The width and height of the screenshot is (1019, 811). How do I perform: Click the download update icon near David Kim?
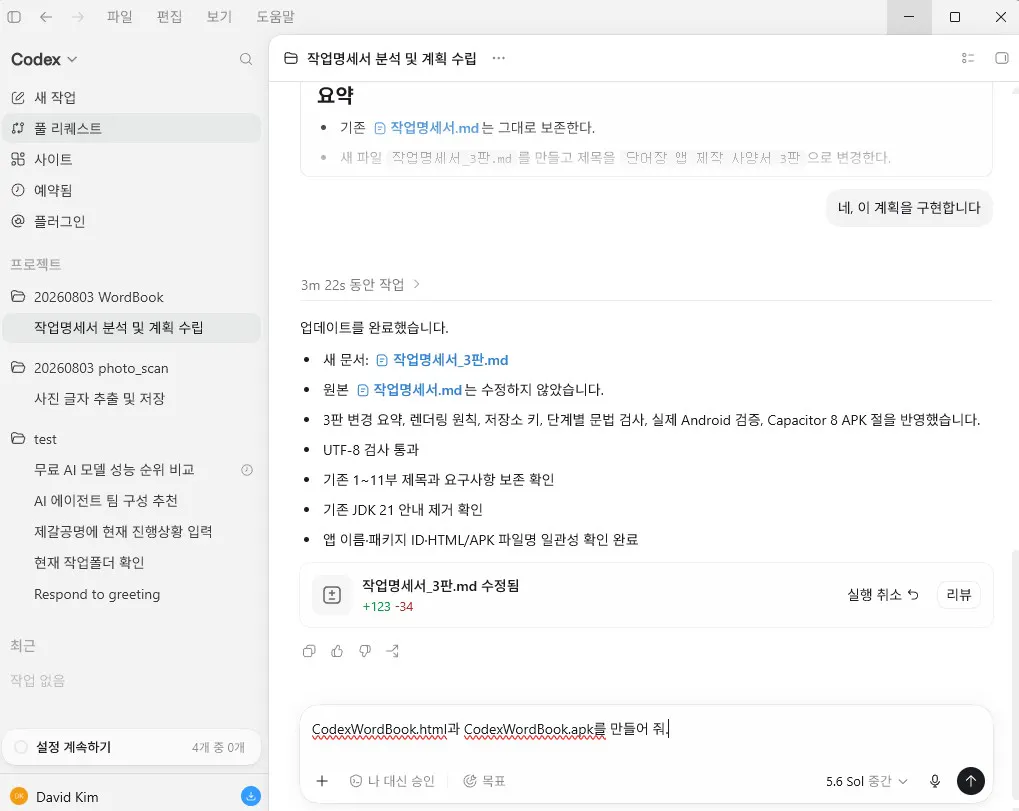coord(251,796)
